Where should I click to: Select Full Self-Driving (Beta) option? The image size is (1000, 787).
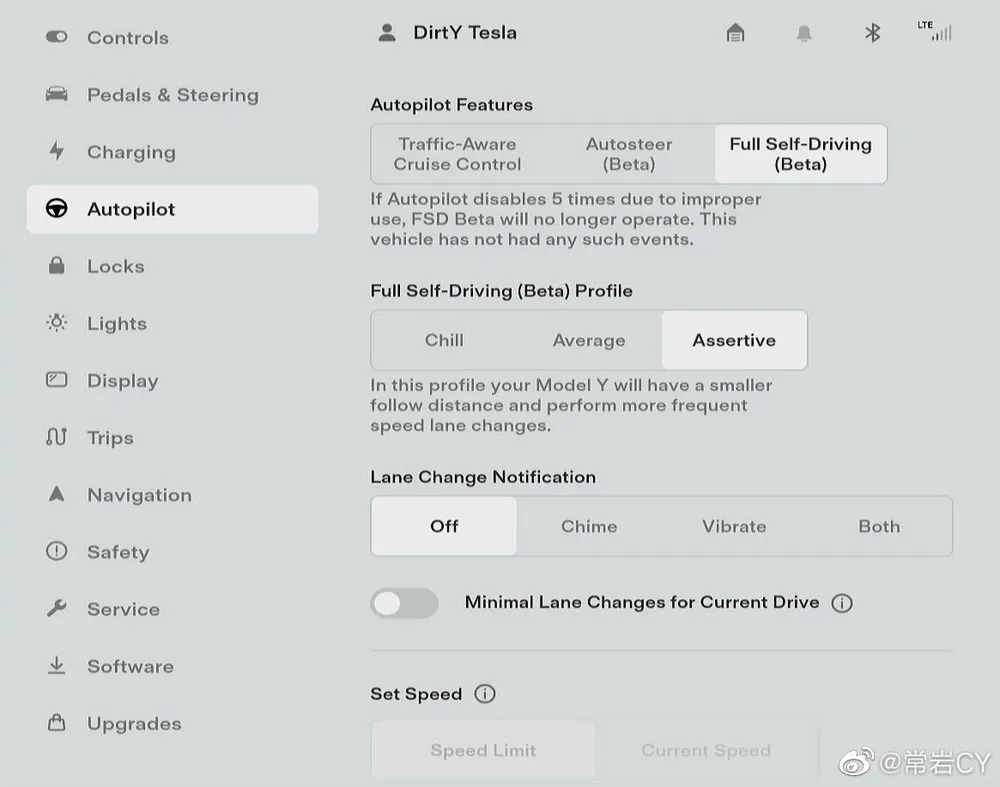(800, 154)
